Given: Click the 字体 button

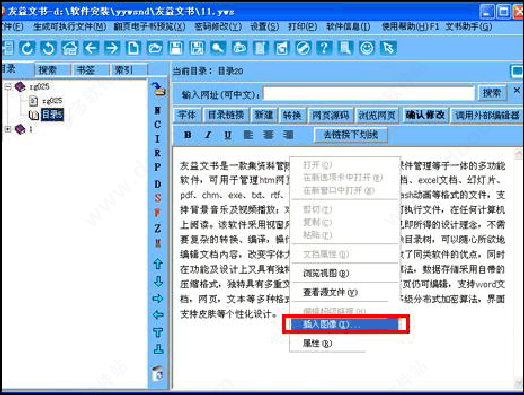Looking at the screenshot, I should tap(187, 116).
